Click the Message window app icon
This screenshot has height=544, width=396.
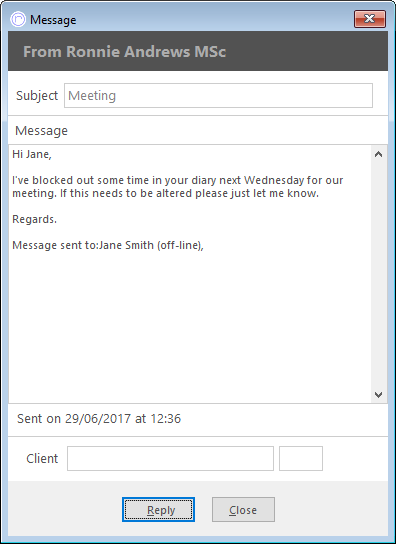point(18,19)
